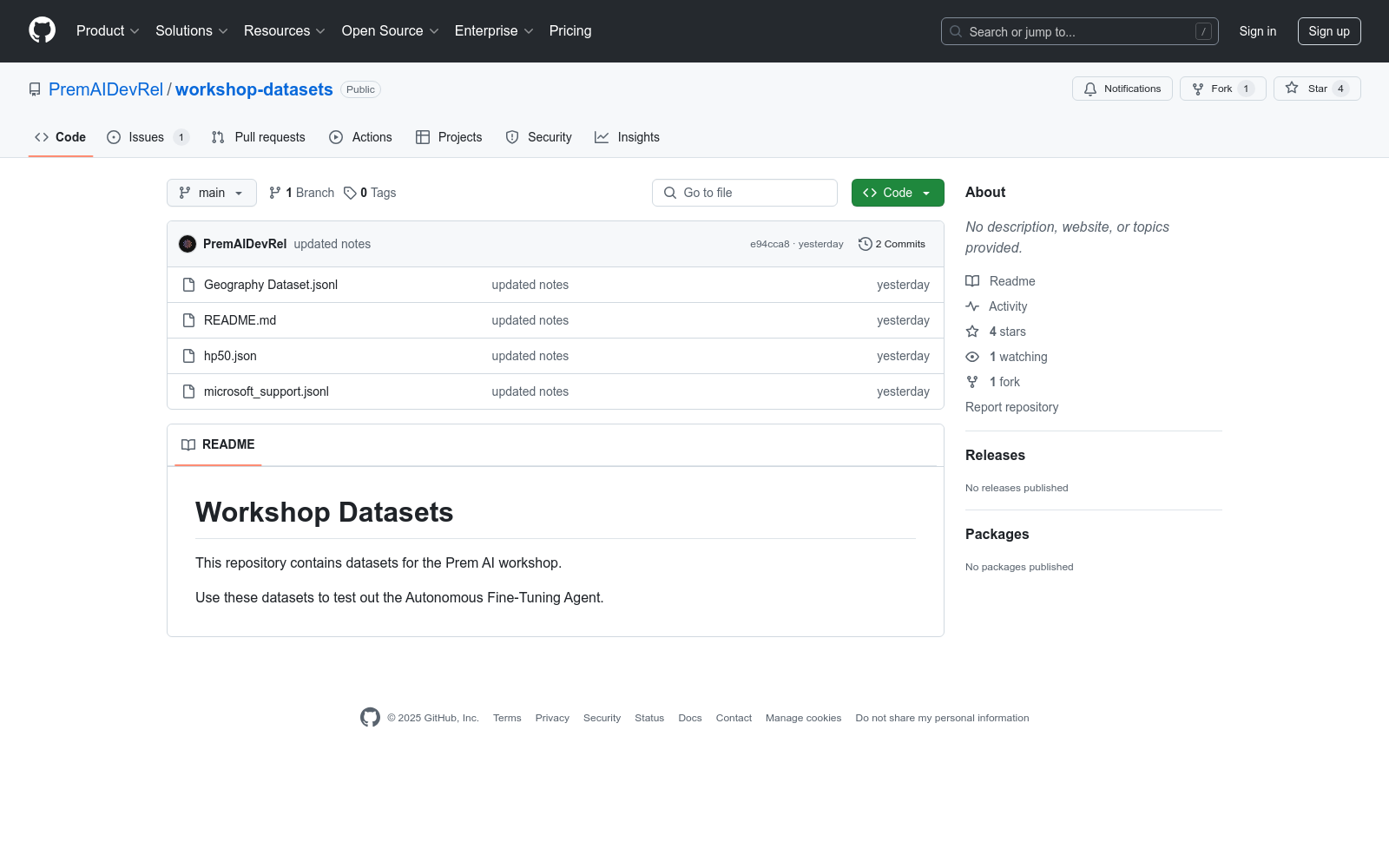Open the main branch selector dropdown

pyautogui.click(x=212, y=193)
